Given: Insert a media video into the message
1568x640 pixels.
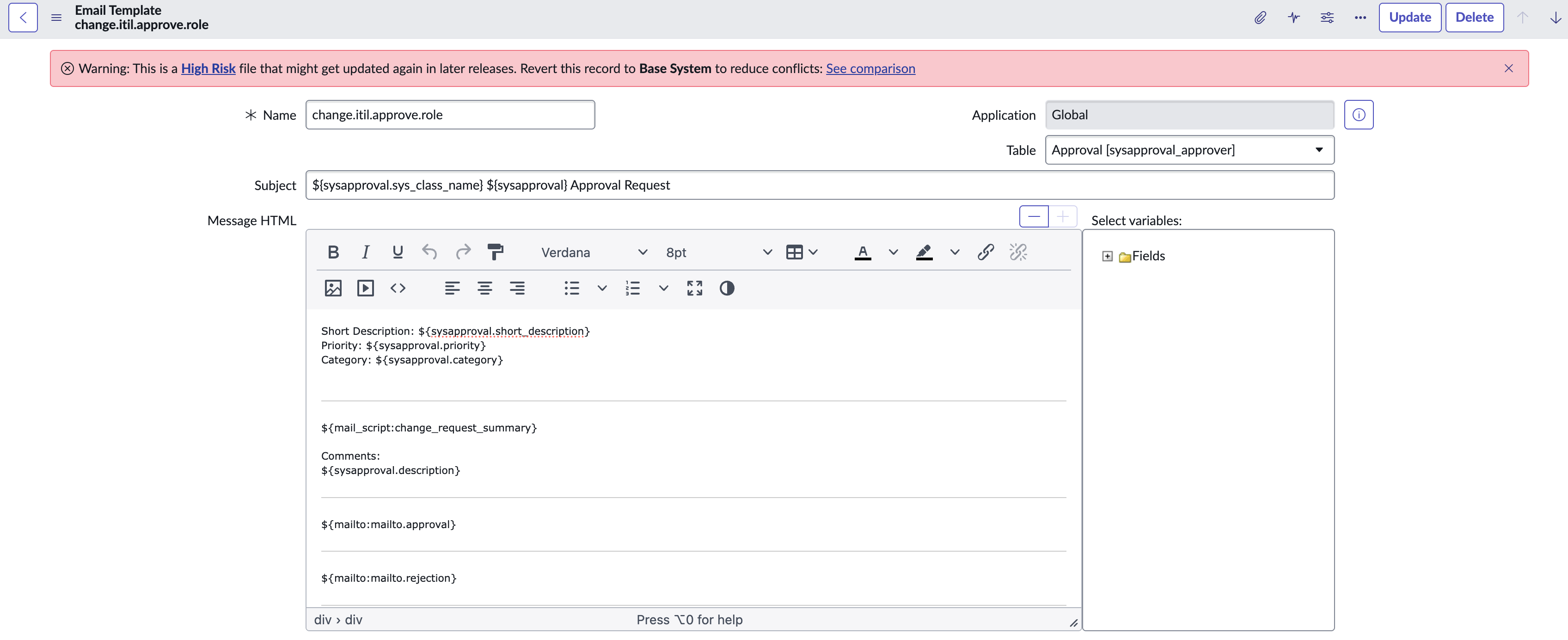Looking at the screenshot, I should click(x=365, y=288).
